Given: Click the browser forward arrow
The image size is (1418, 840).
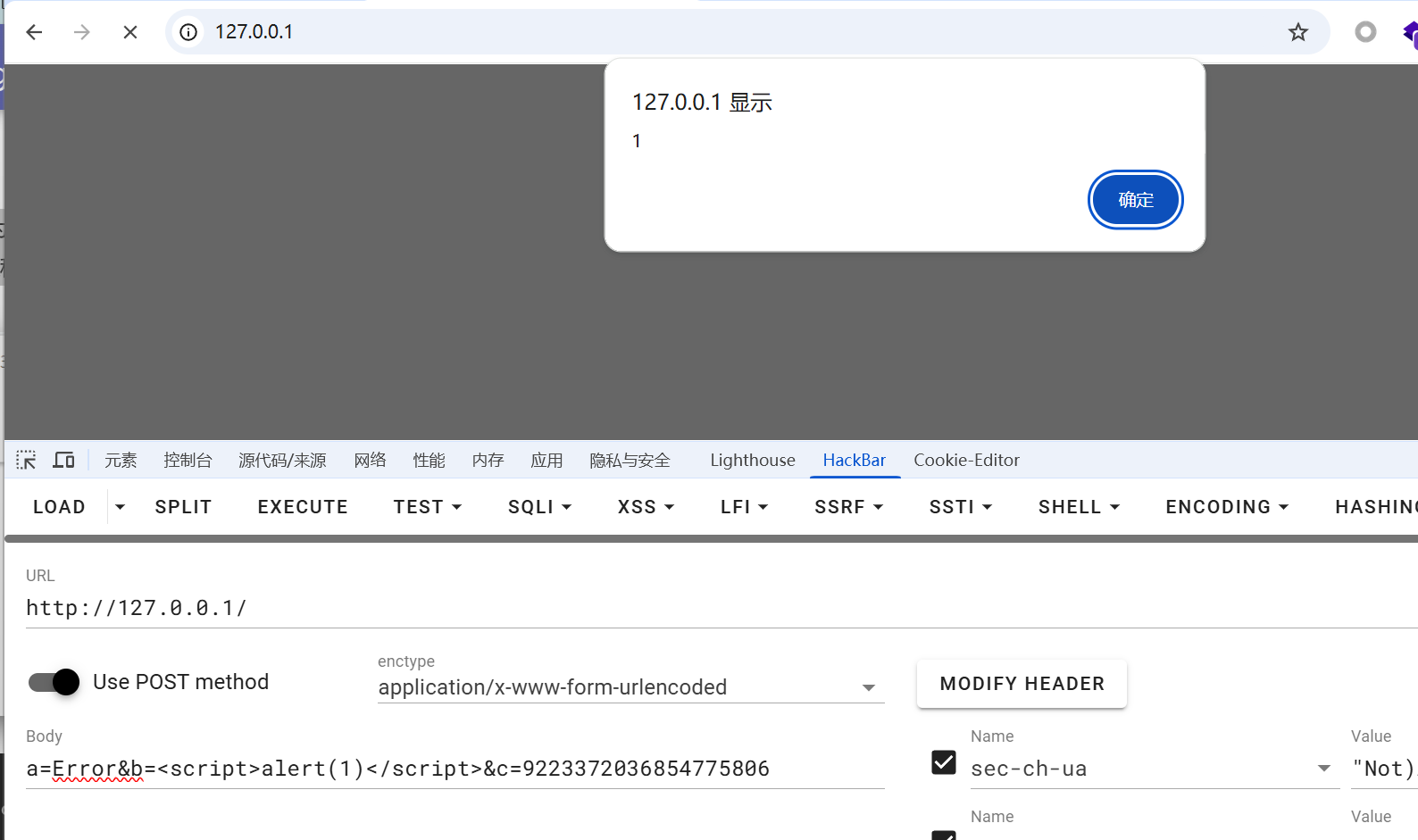Looking at the screenshot, I should (x=82, y=32).
